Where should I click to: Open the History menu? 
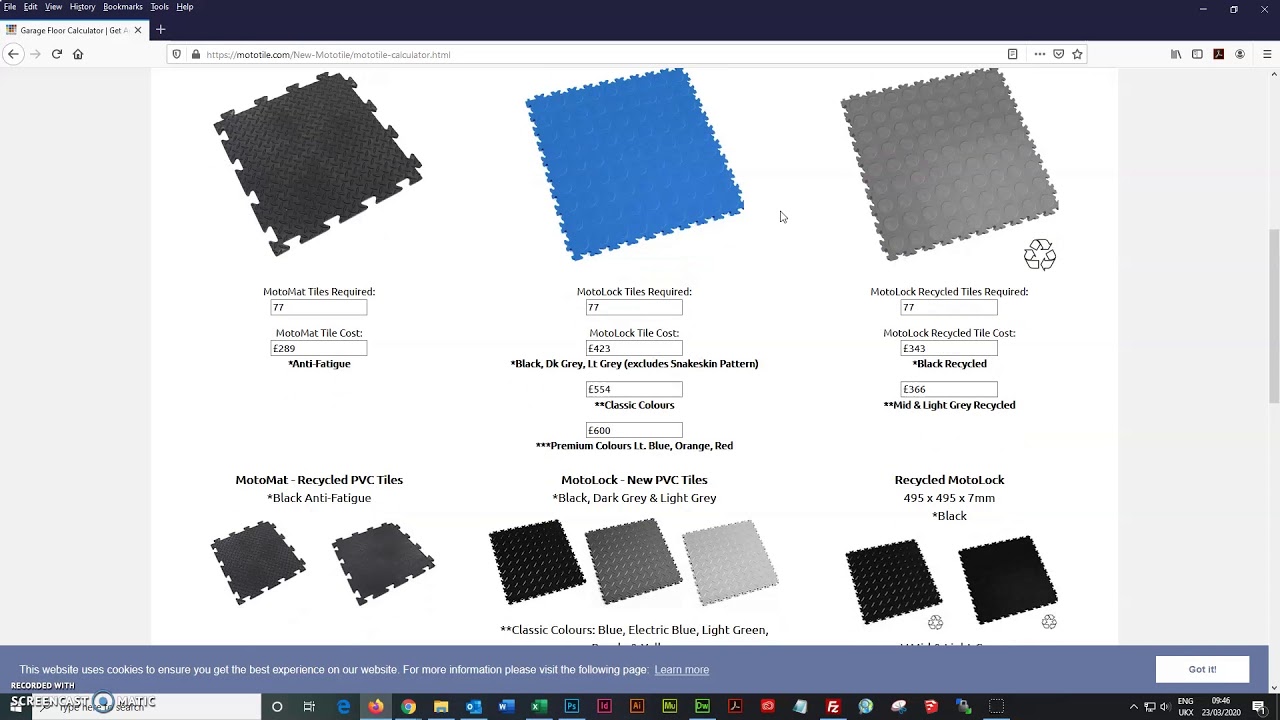(x=83, y=7)
